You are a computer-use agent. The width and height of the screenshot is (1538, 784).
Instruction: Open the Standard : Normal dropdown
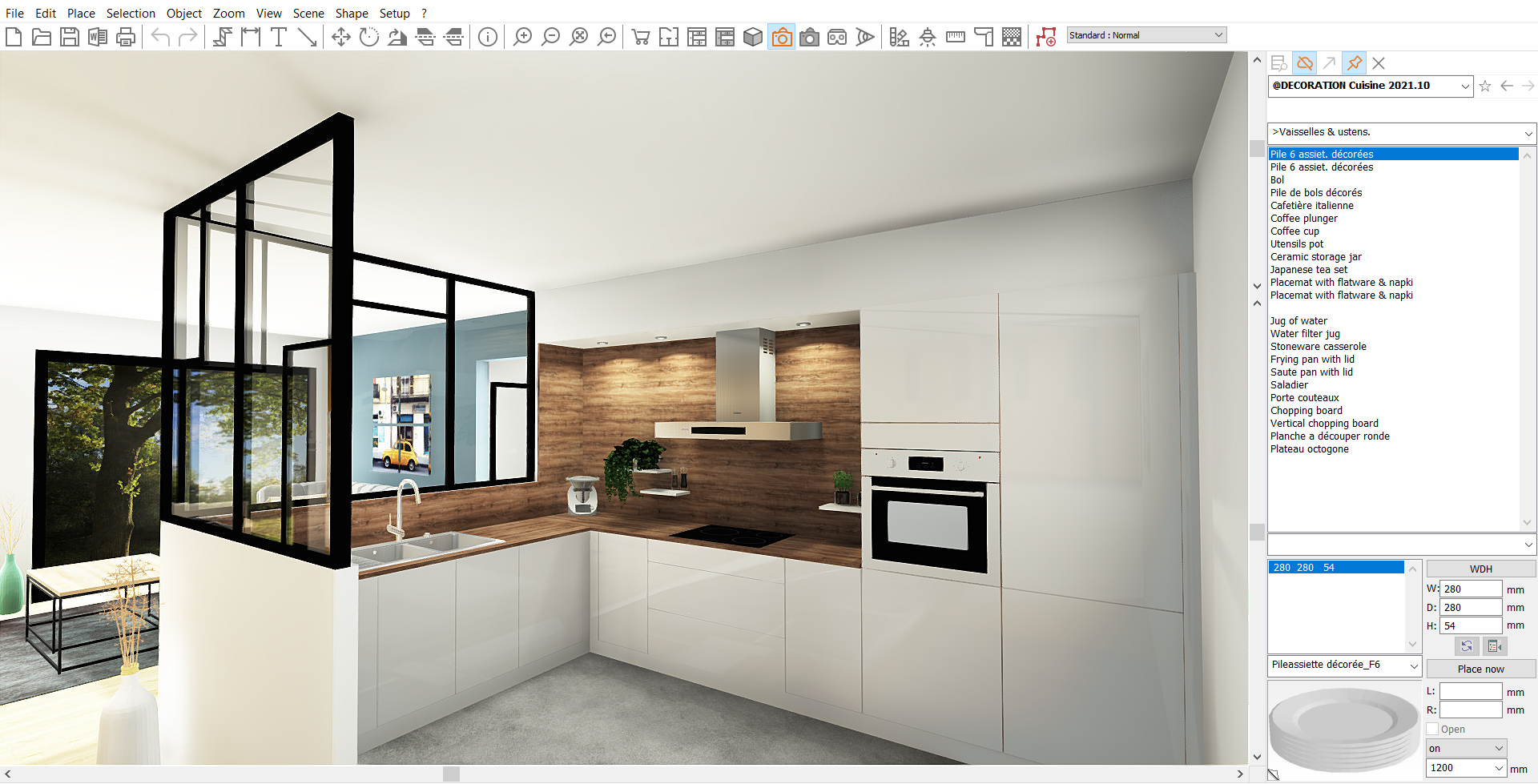click(1146, 35)
